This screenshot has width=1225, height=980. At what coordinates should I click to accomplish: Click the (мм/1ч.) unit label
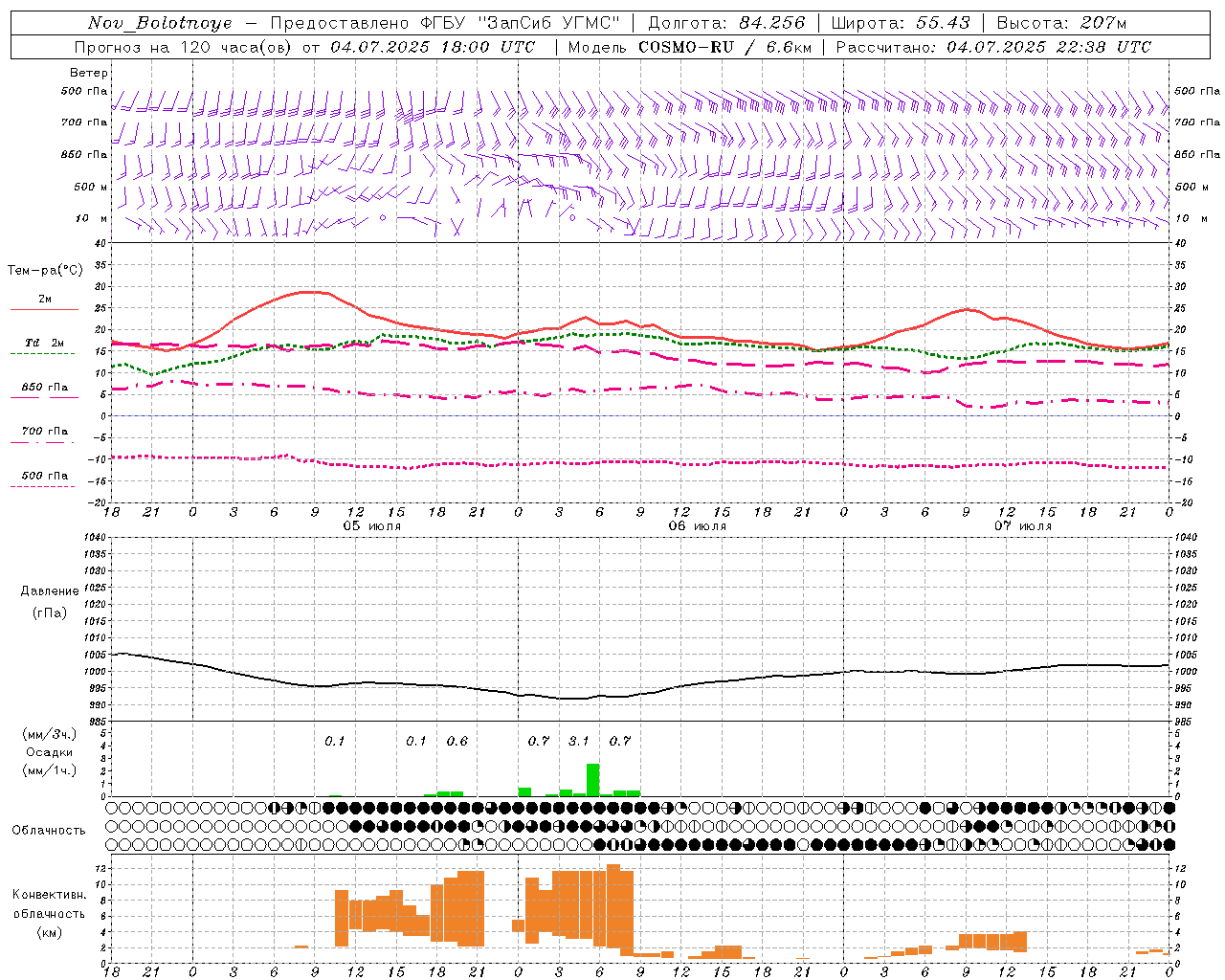click(x=50, y=770)
